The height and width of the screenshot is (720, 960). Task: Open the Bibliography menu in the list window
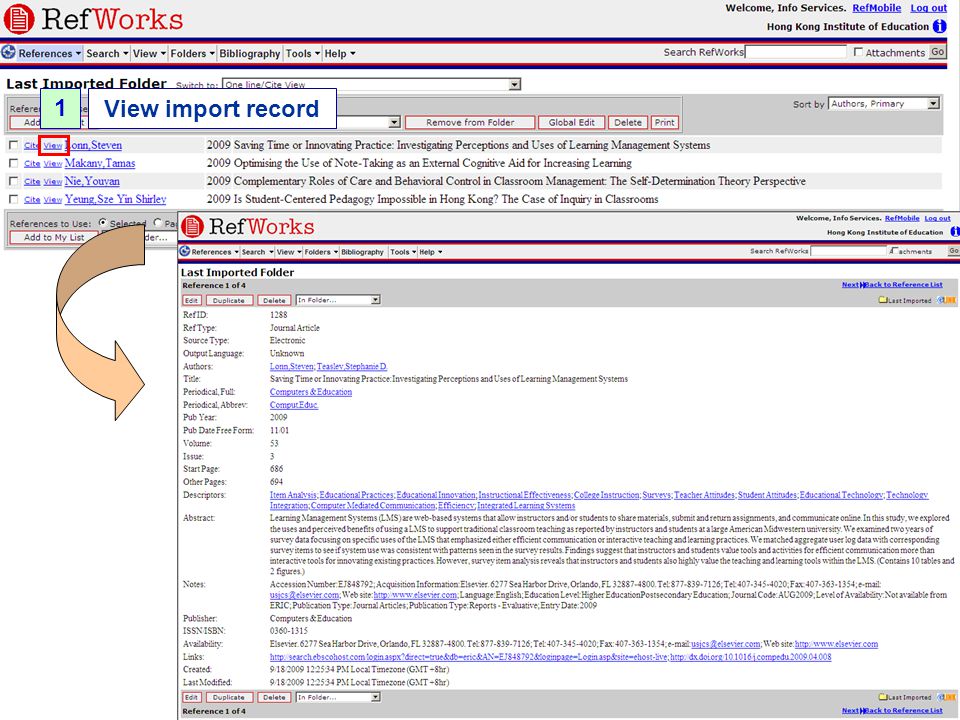[x=250, y=53]
